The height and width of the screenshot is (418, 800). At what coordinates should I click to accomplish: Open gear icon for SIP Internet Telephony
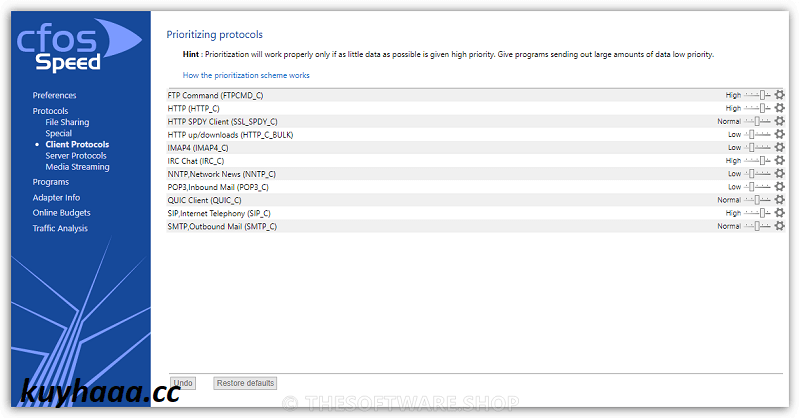pos(779,213)
